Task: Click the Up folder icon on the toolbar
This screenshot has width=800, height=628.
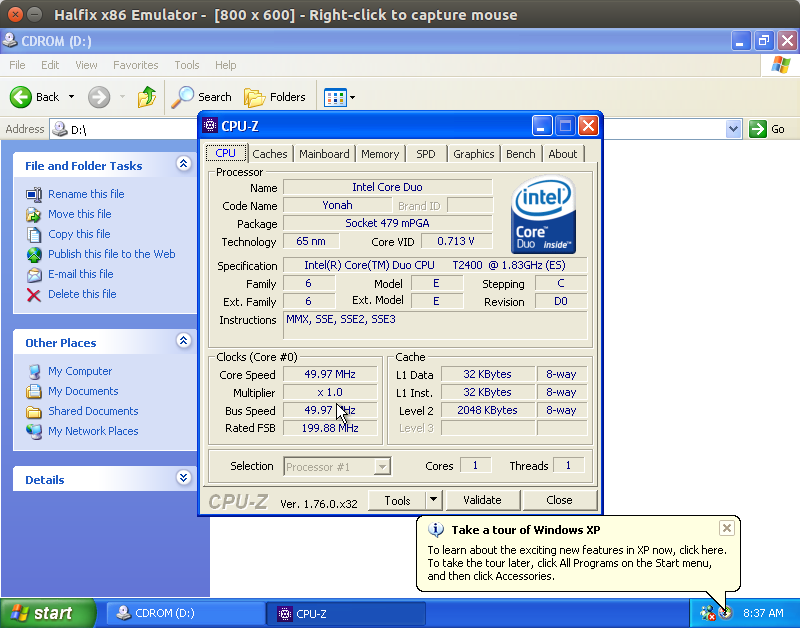Action: [x=145, y=97]
